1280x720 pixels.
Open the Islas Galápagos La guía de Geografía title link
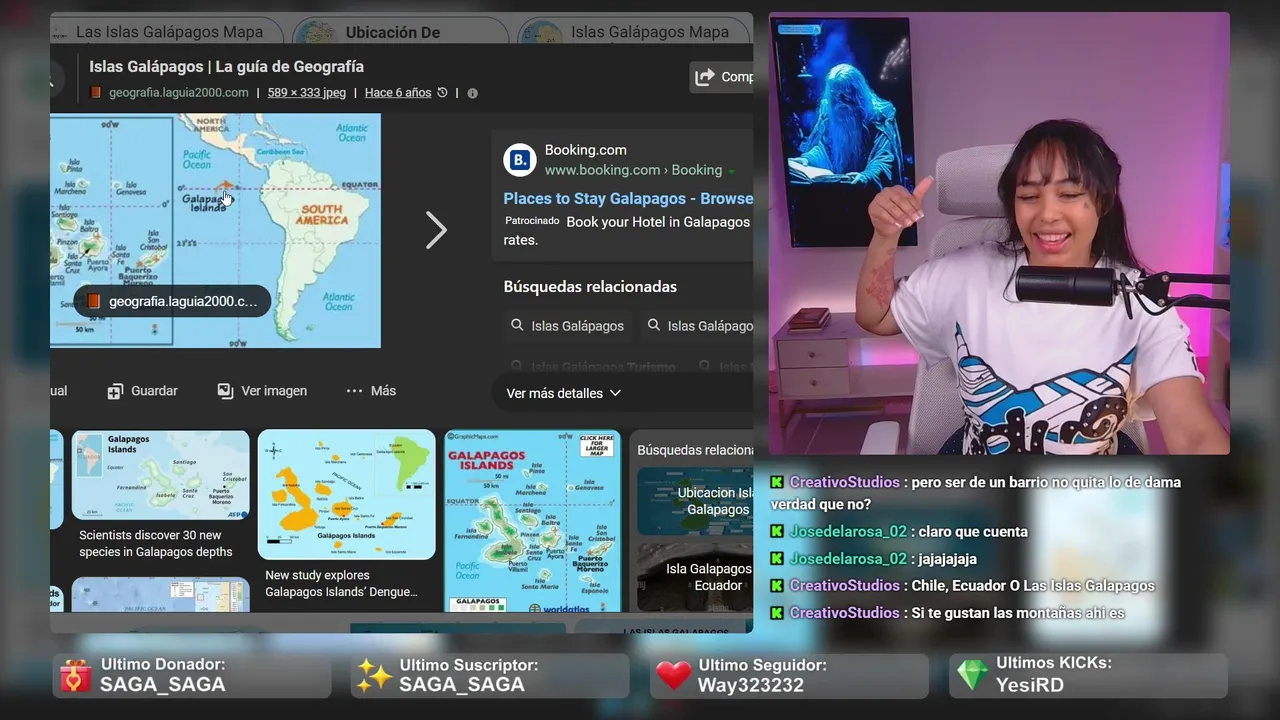pos(226,66)
